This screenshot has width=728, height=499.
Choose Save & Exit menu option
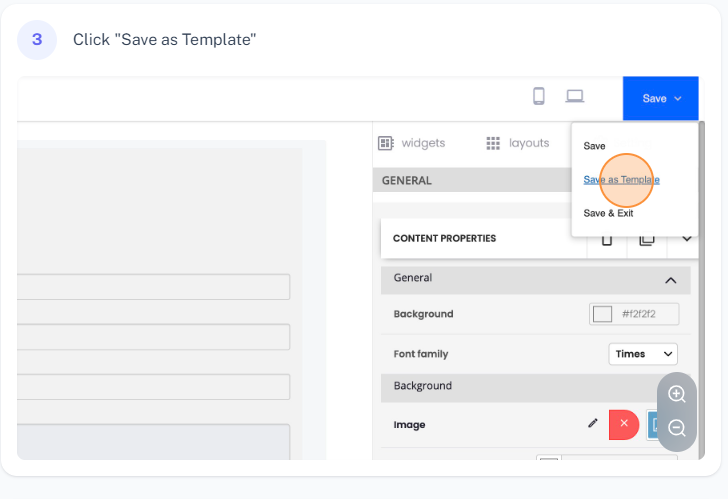point(608,213)
